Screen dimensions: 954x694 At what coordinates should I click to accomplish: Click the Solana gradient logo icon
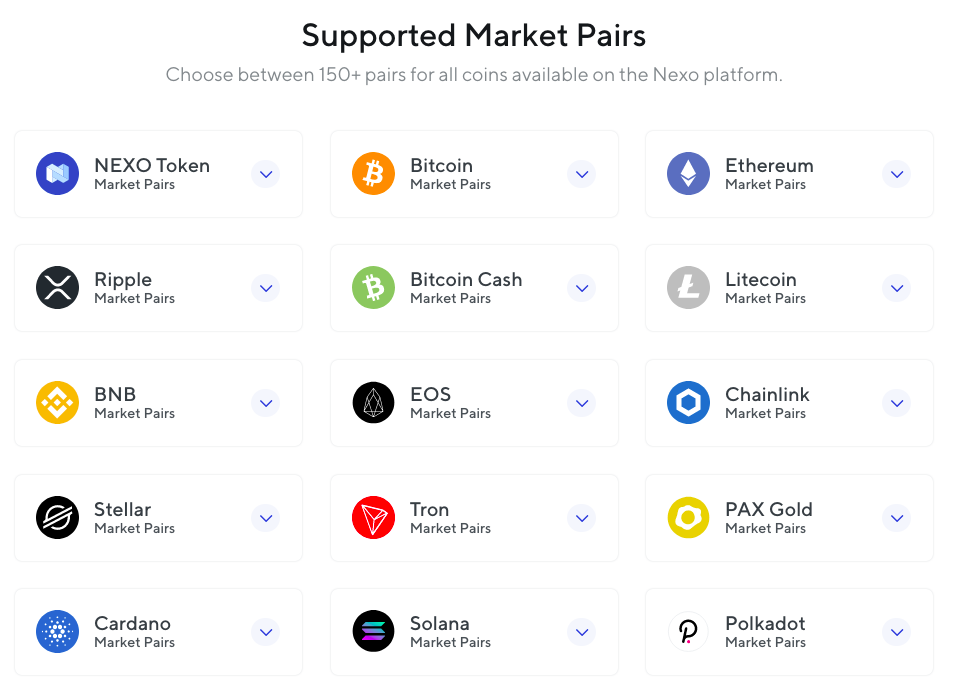click(x=373, y=631)
